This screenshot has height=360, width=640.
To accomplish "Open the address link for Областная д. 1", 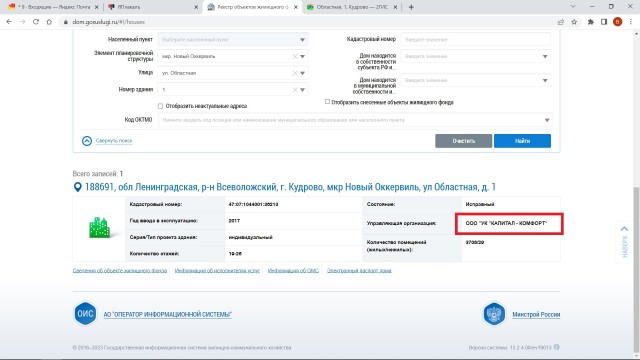I will [290, 187].
